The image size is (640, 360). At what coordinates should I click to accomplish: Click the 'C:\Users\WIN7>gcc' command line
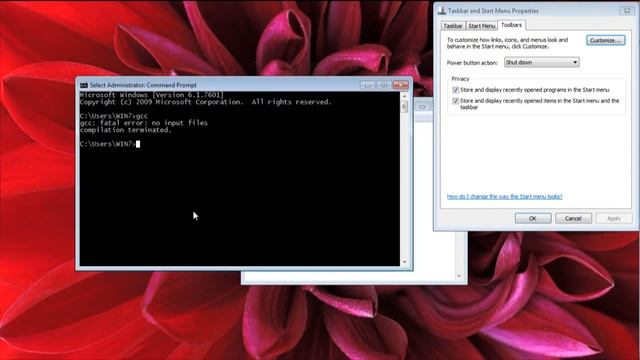pyautogui.click(x=114, y=116)
